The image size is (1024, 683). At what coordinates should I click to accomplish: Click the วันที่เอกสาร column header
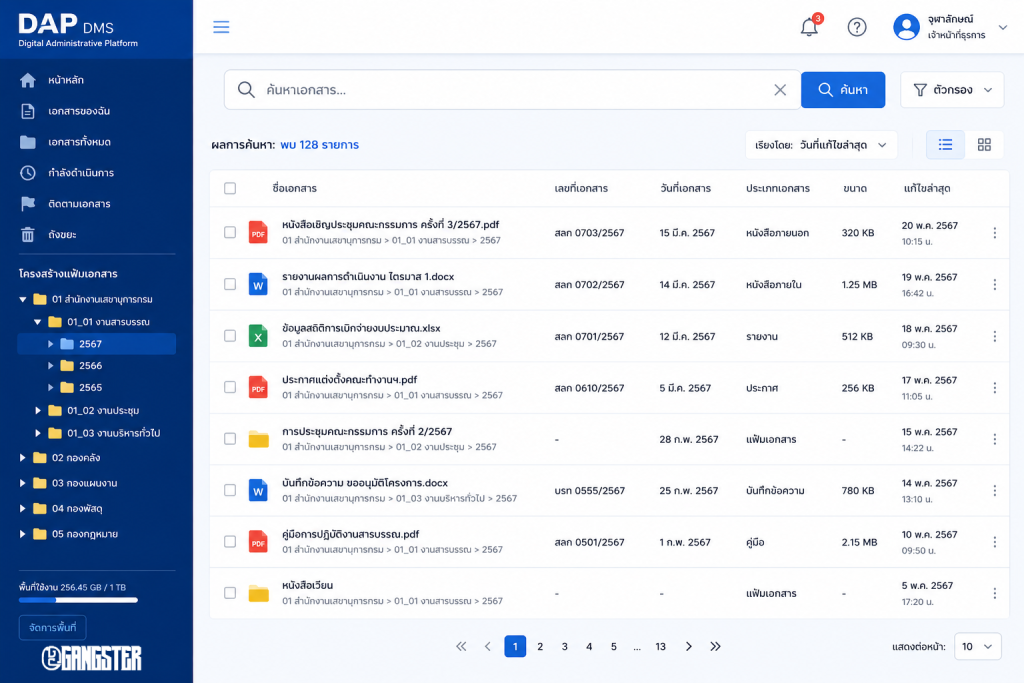pyautogui.click(x=685, y=188)
